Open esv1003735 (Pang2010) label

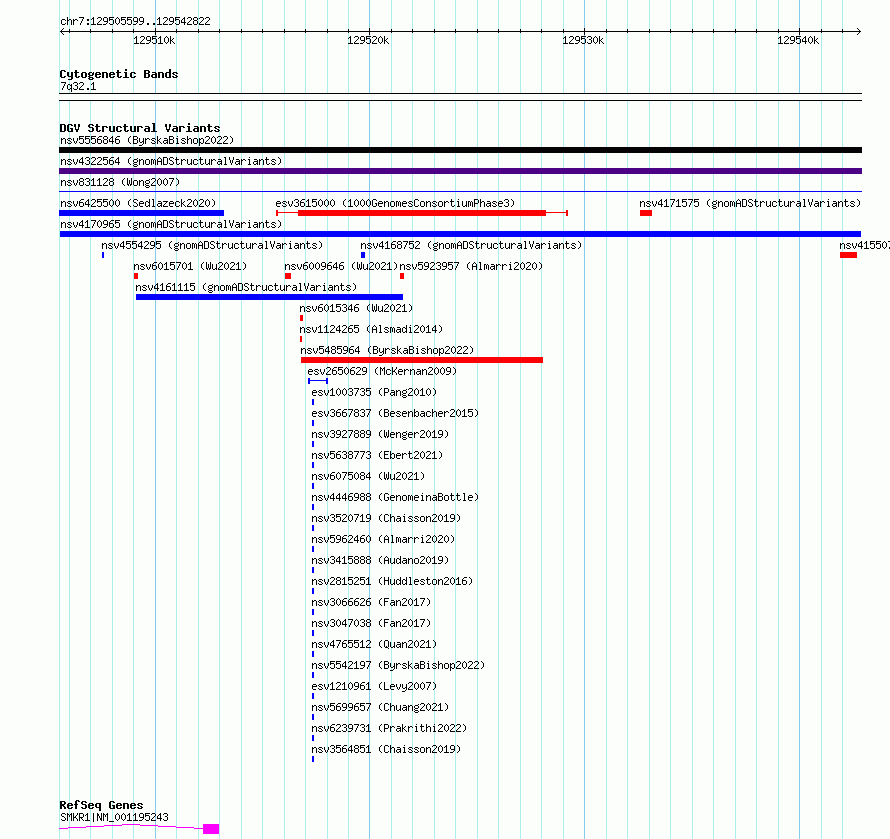click(x=374, y=392)
